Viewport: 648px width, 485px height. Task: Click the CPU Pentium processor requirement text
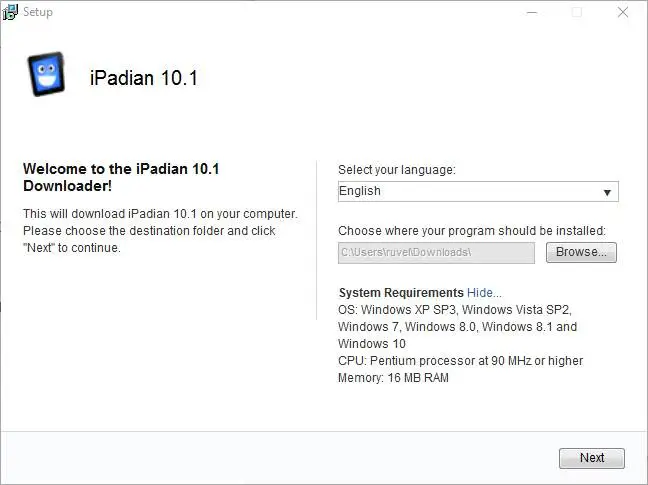(460, 360)
